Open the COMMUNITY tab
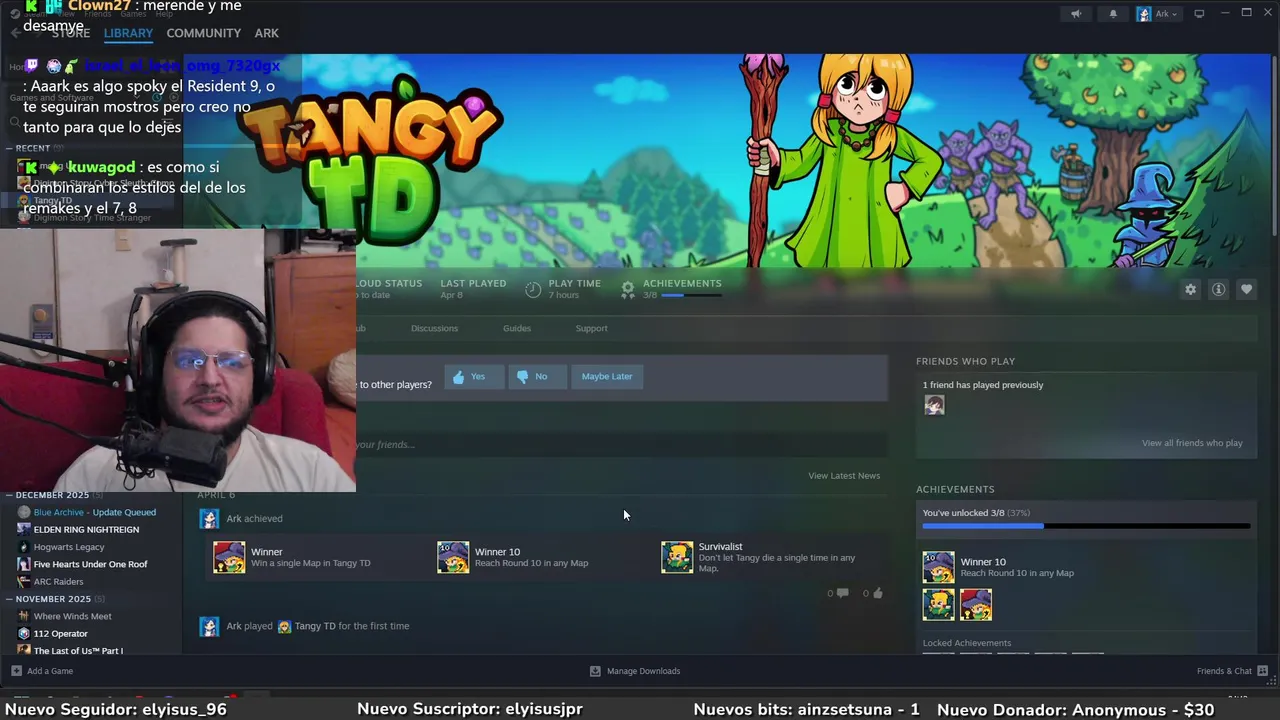The image size is (1280, 720). point(204,33)
